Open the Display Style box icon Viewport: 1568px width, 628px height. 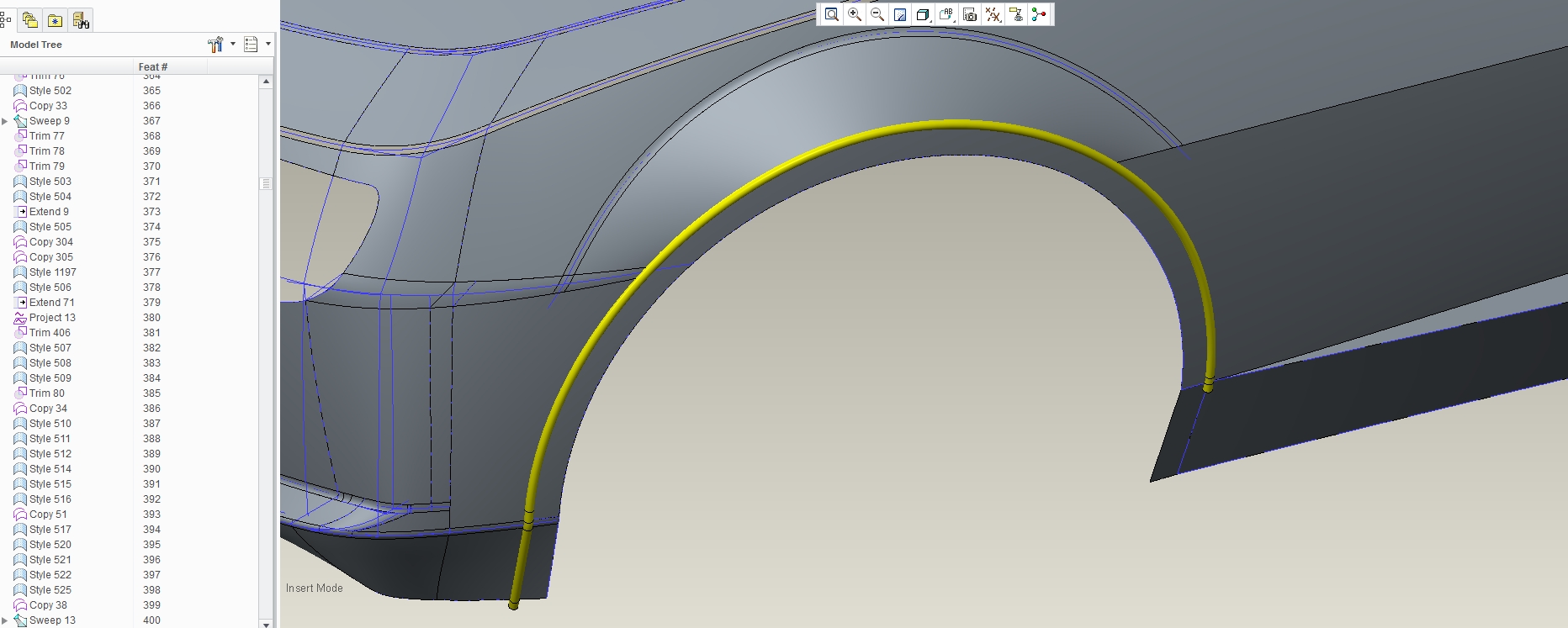tap(923, 14)
